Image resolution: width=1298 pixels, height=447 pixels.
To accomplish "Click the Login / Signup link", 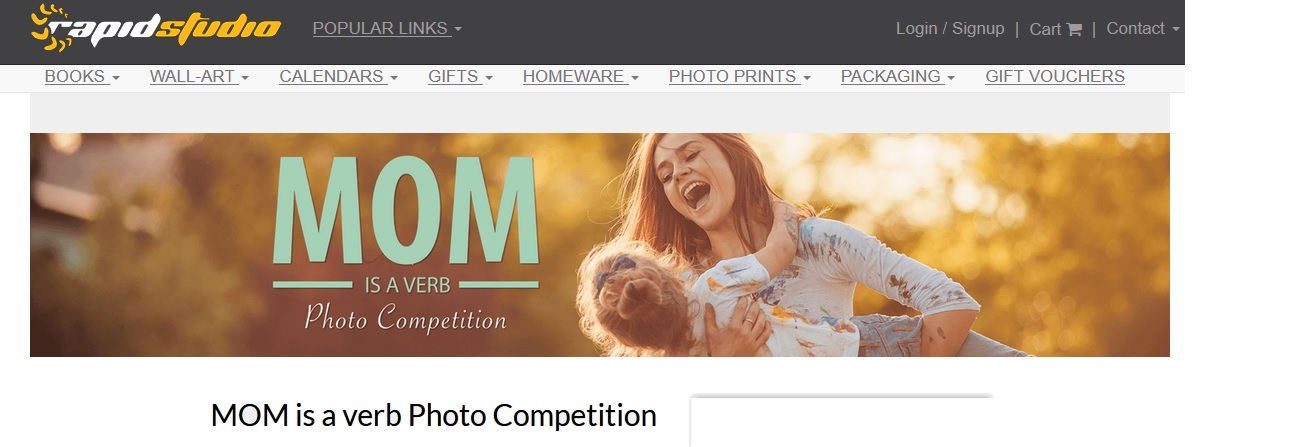I will (950, 29).
